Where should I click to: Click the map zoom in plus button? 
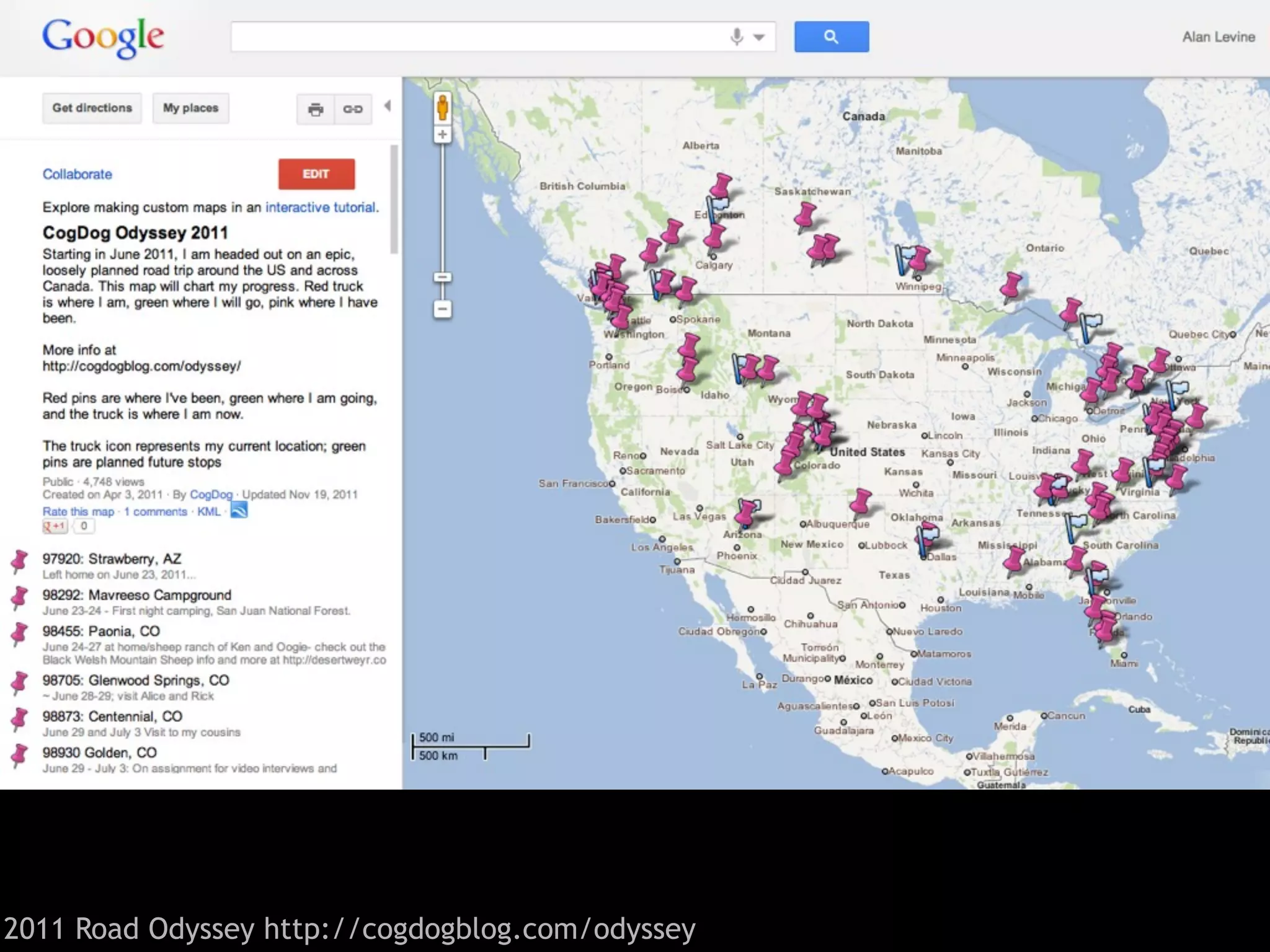[442, 134]
